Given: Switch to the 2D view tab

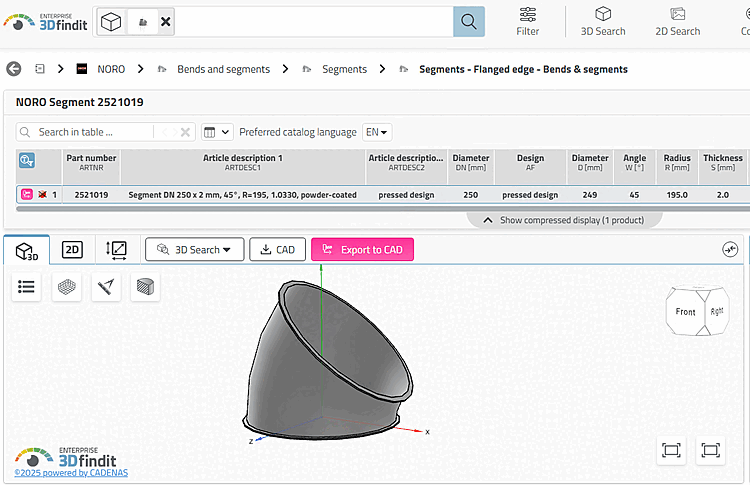Looking at the screenshot, I should [72, 250].
